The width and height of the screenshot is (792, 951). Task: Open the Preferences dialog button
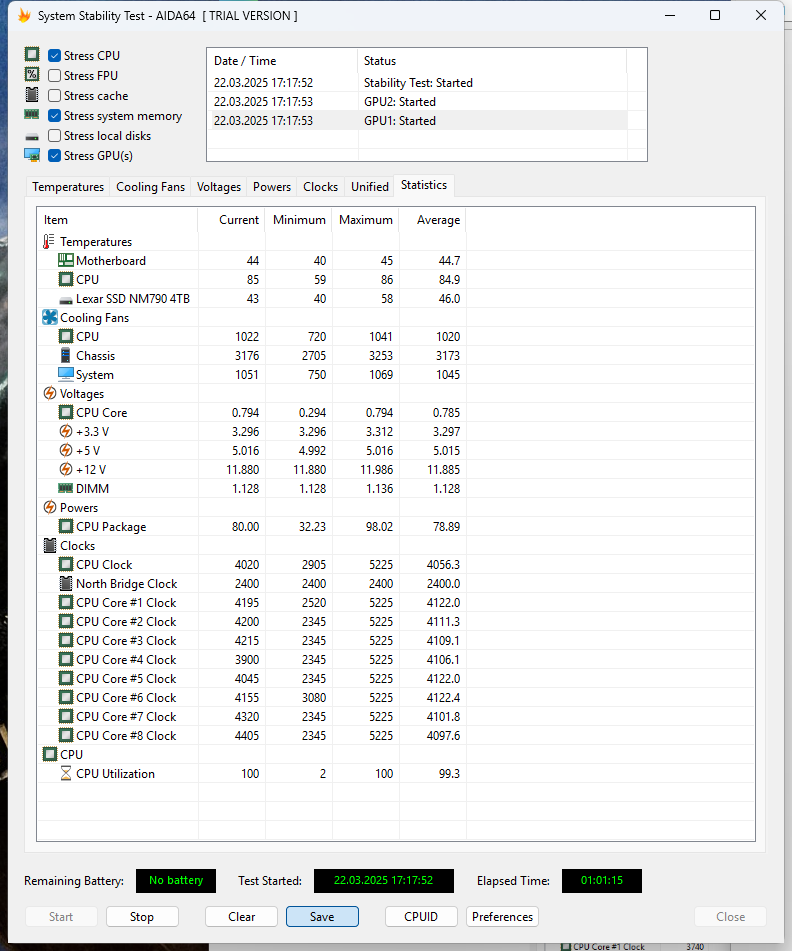(502, 917)
